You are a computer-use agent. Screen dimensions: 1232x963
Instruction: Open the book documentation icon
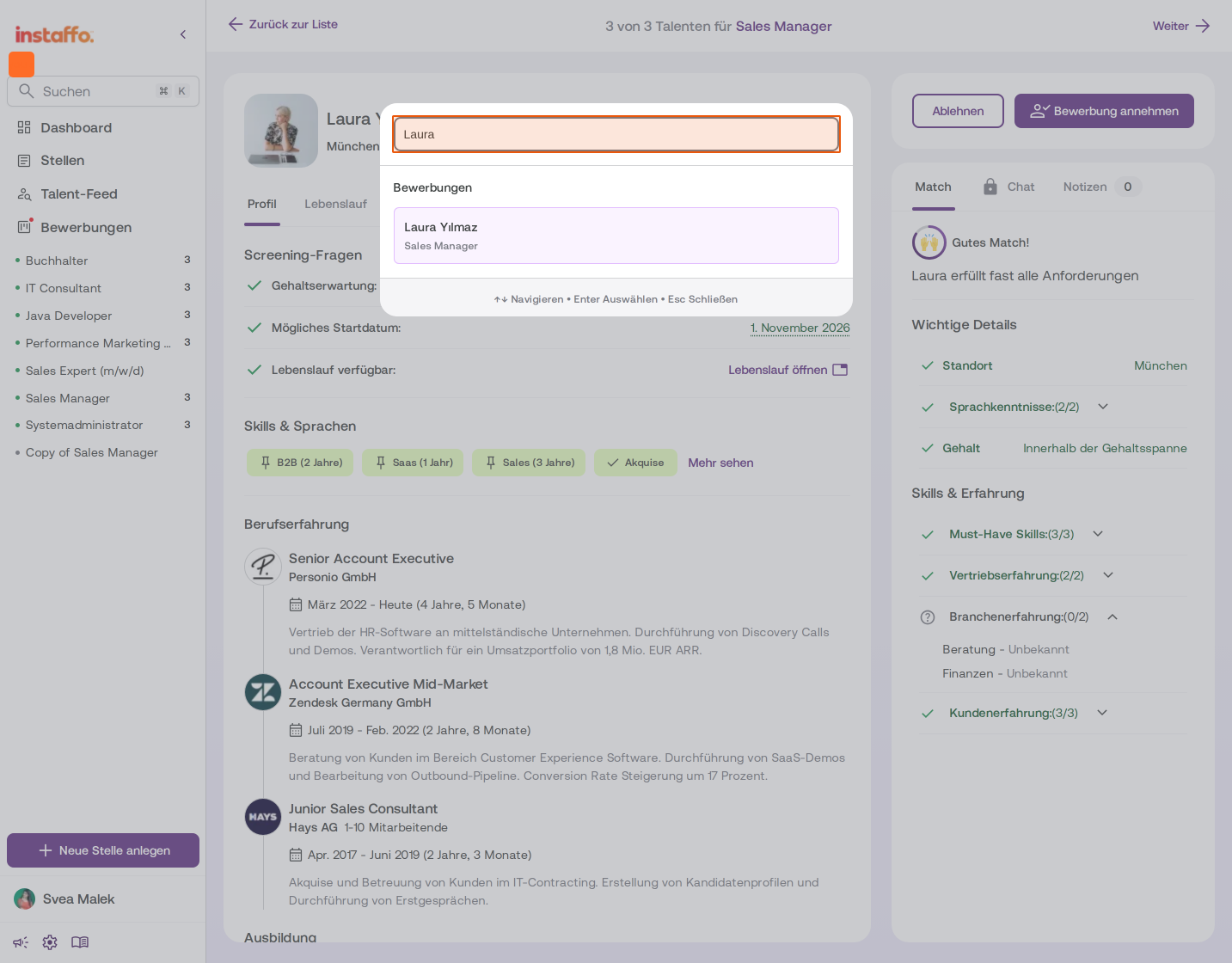pyautogui.click(x=80, y=942)
